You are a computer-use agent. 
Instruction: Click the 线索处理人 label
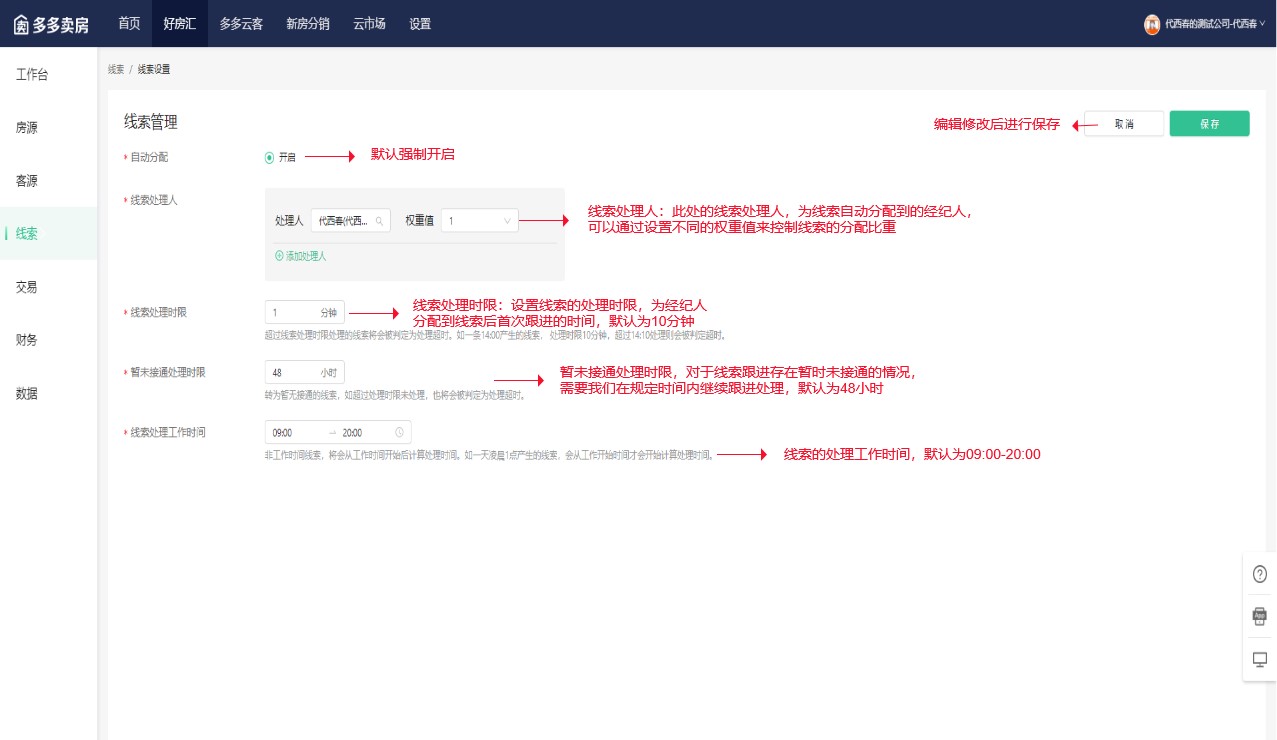pyautogui.click(x=154, y=200)
